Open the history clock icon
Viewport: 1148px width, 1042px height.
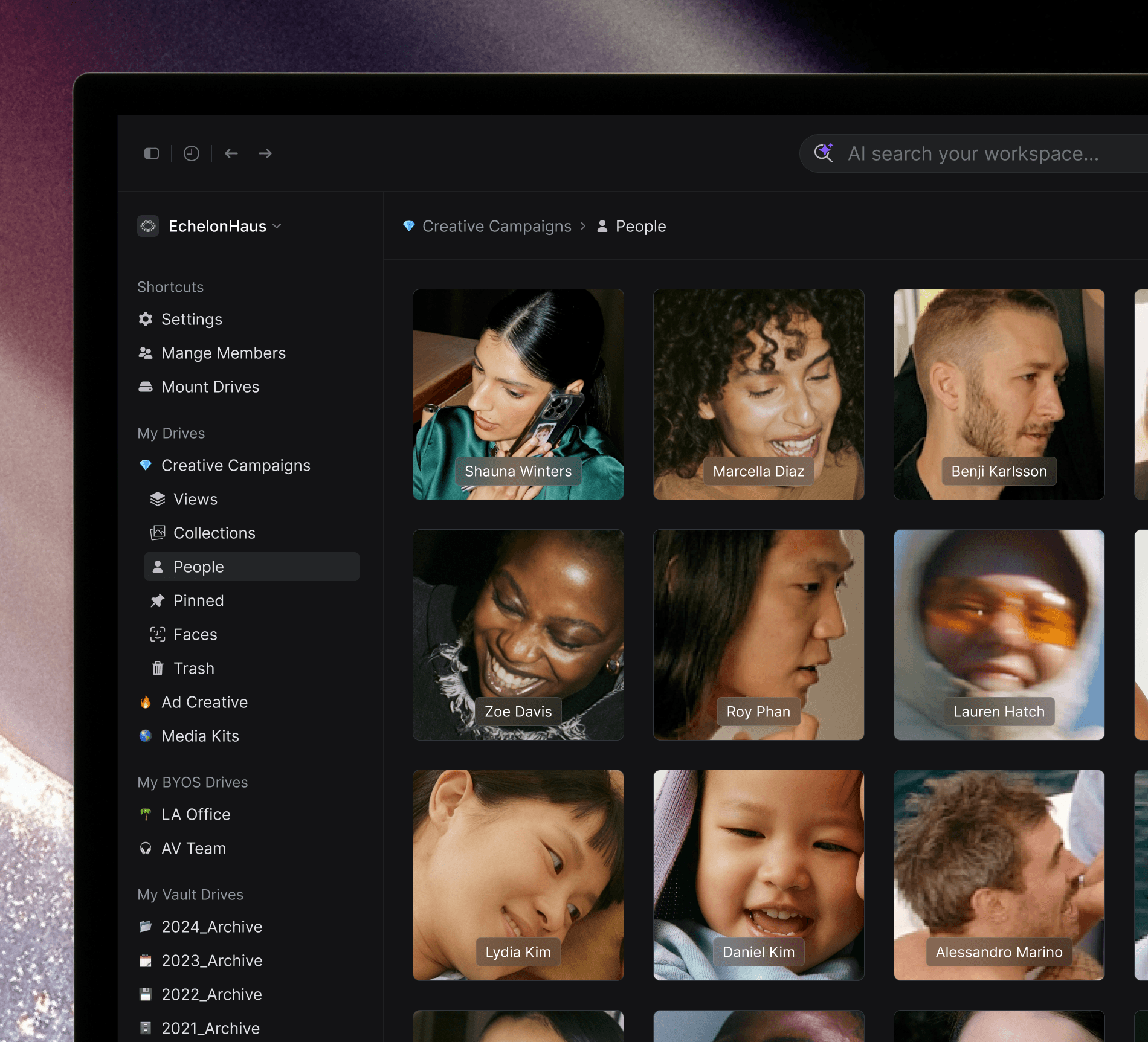192,153
